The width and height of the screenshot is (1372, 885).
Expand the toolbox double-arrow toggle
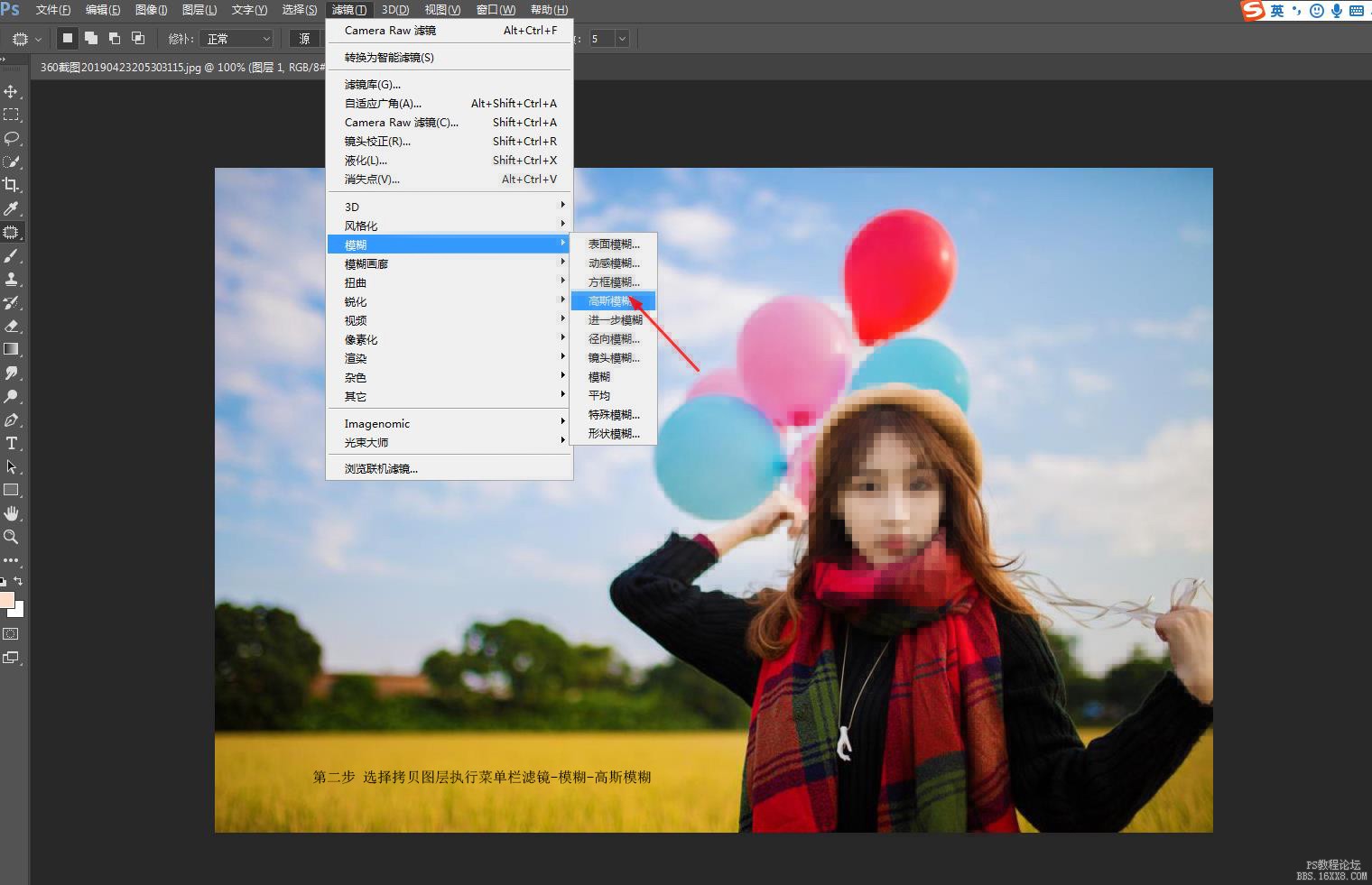(x=5, y=60)
